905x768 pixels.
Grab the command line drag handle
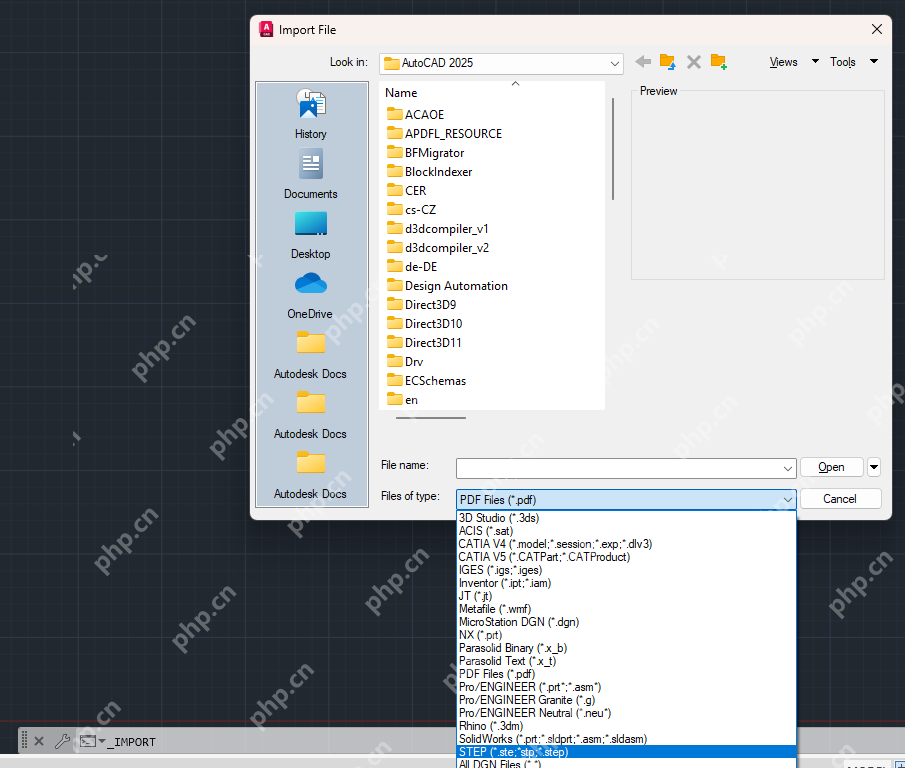point(24,740)
